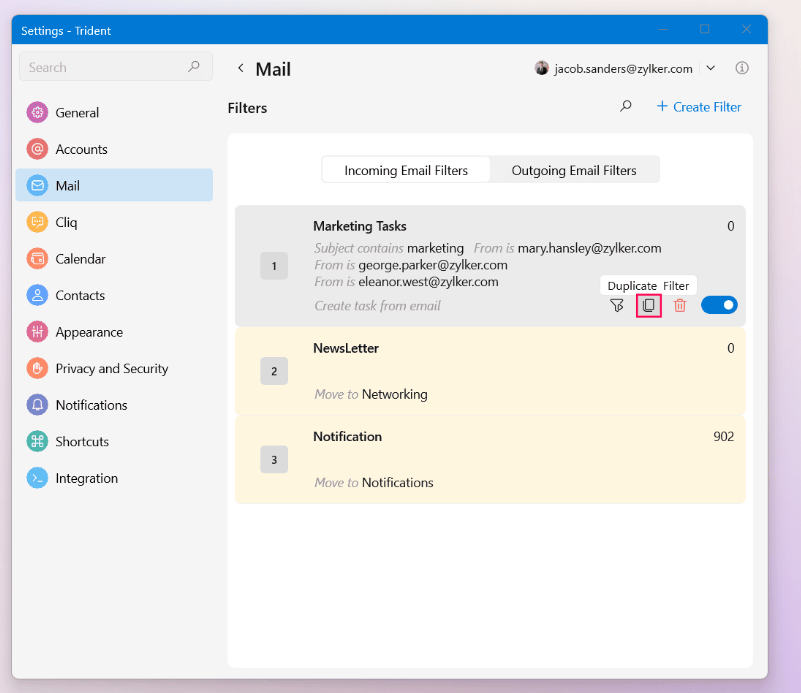Click the Filters section heading
The image size is (801, 693).
point(247,108)
